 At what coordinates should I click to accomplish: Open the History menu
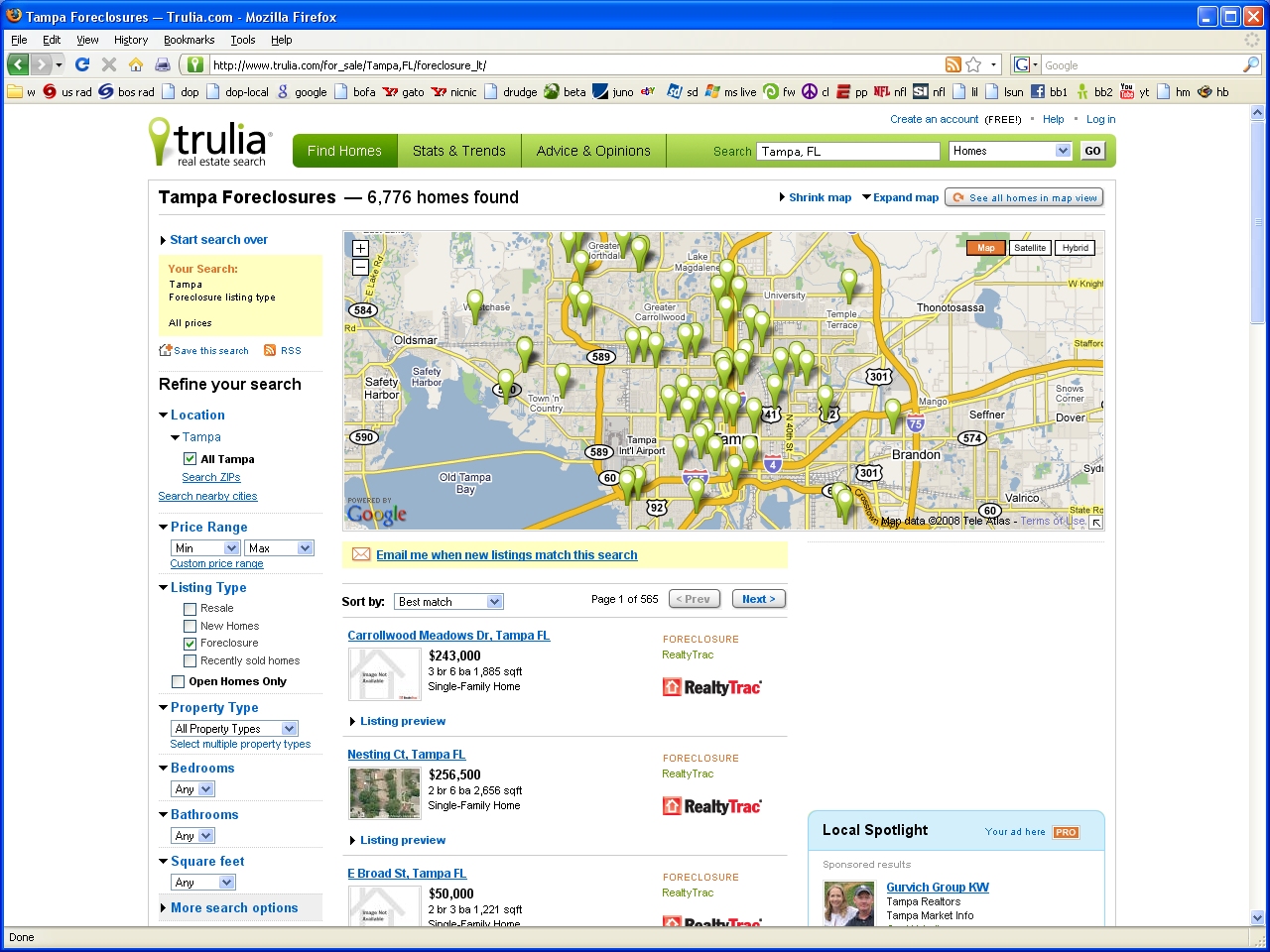tap(131, 40)
